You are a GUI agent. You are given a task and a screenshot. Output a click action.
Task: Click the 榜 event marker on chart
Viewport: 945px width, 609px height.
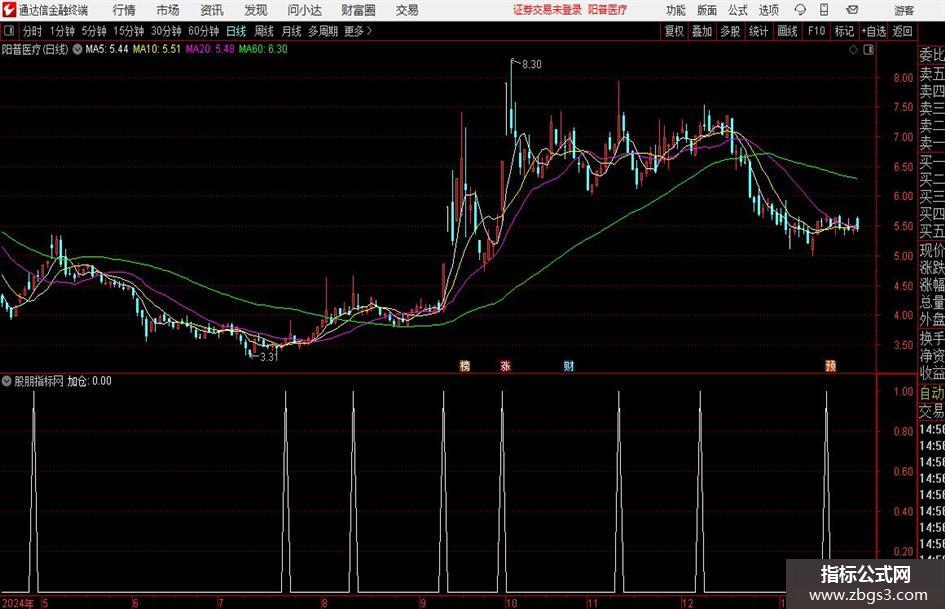coord(465,365)
